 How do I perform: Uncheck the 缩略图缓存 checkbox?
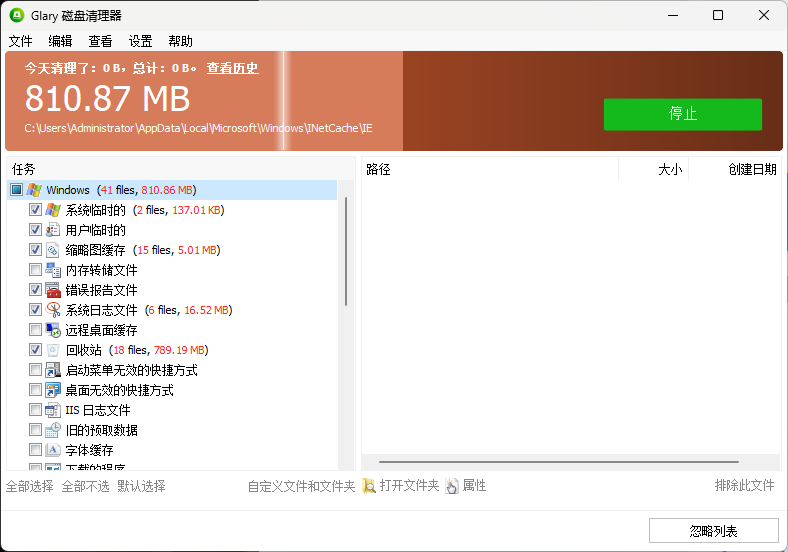click(35, 250)
